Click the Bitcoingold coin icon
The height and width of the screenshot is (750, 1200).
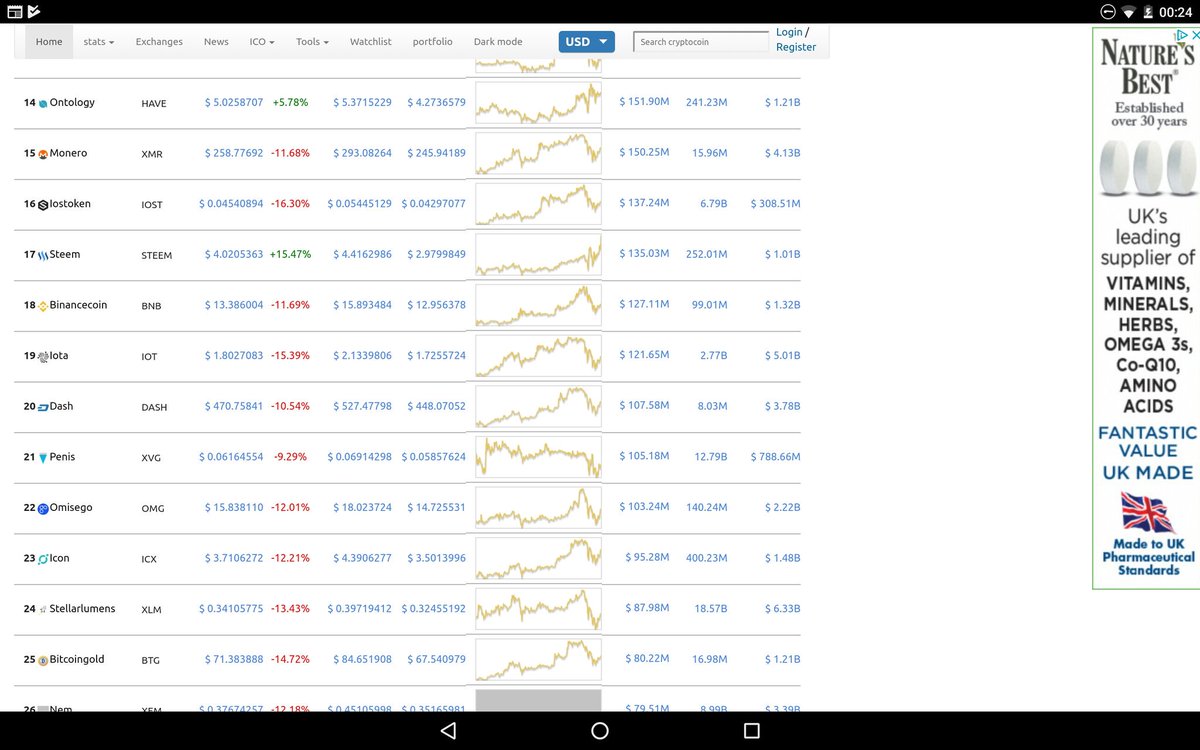tap(43, 661)
